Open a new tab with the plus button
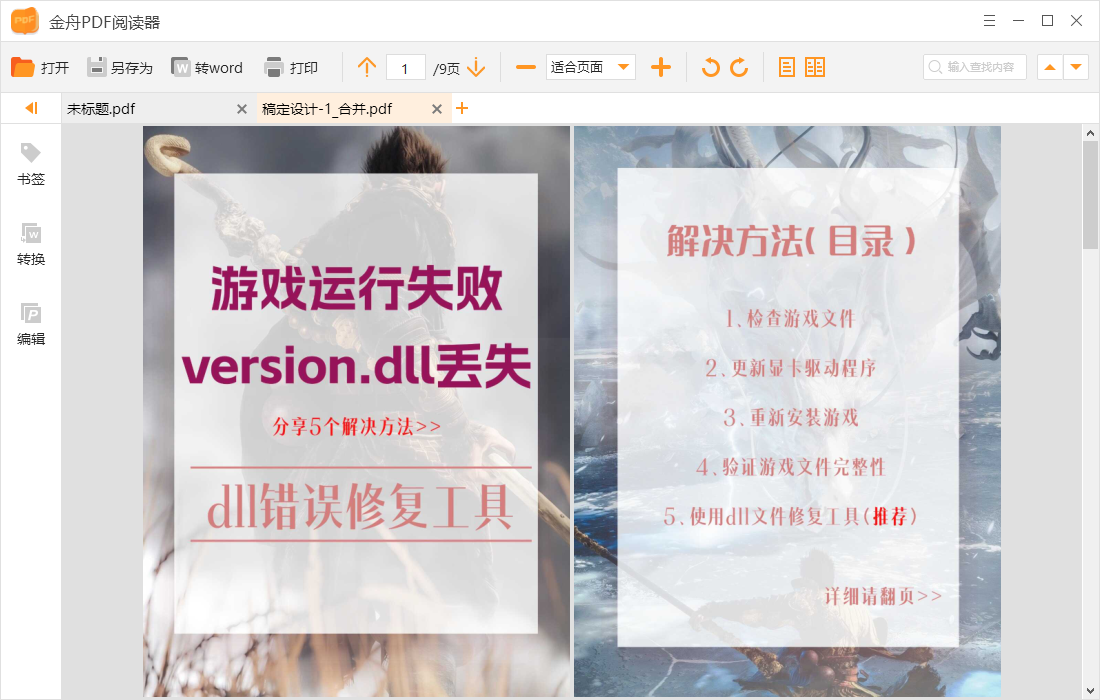This screenshot has height=700, width=1100. click(462, 108)
